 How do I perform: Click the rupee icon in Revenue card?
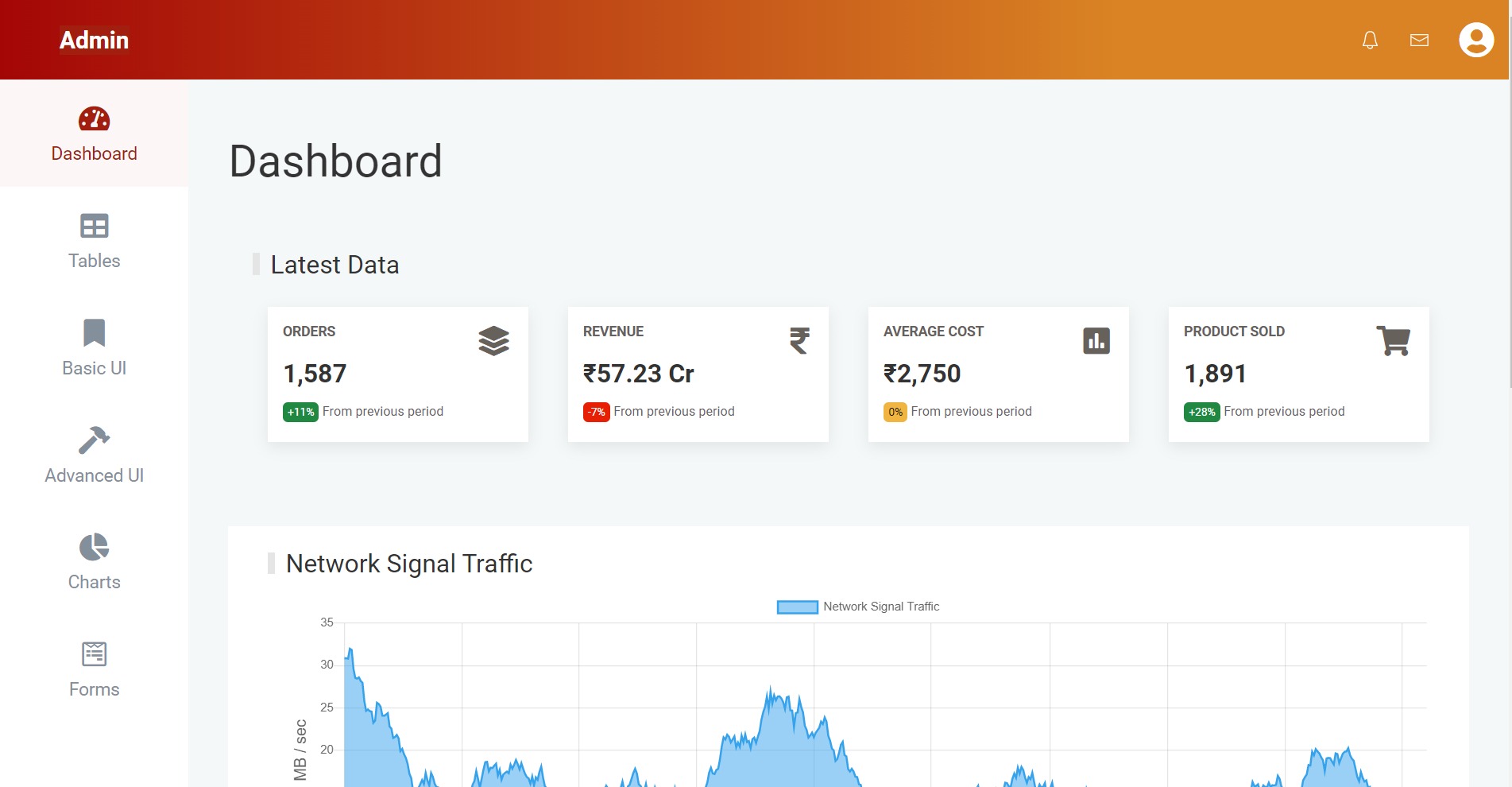[799, 341]
